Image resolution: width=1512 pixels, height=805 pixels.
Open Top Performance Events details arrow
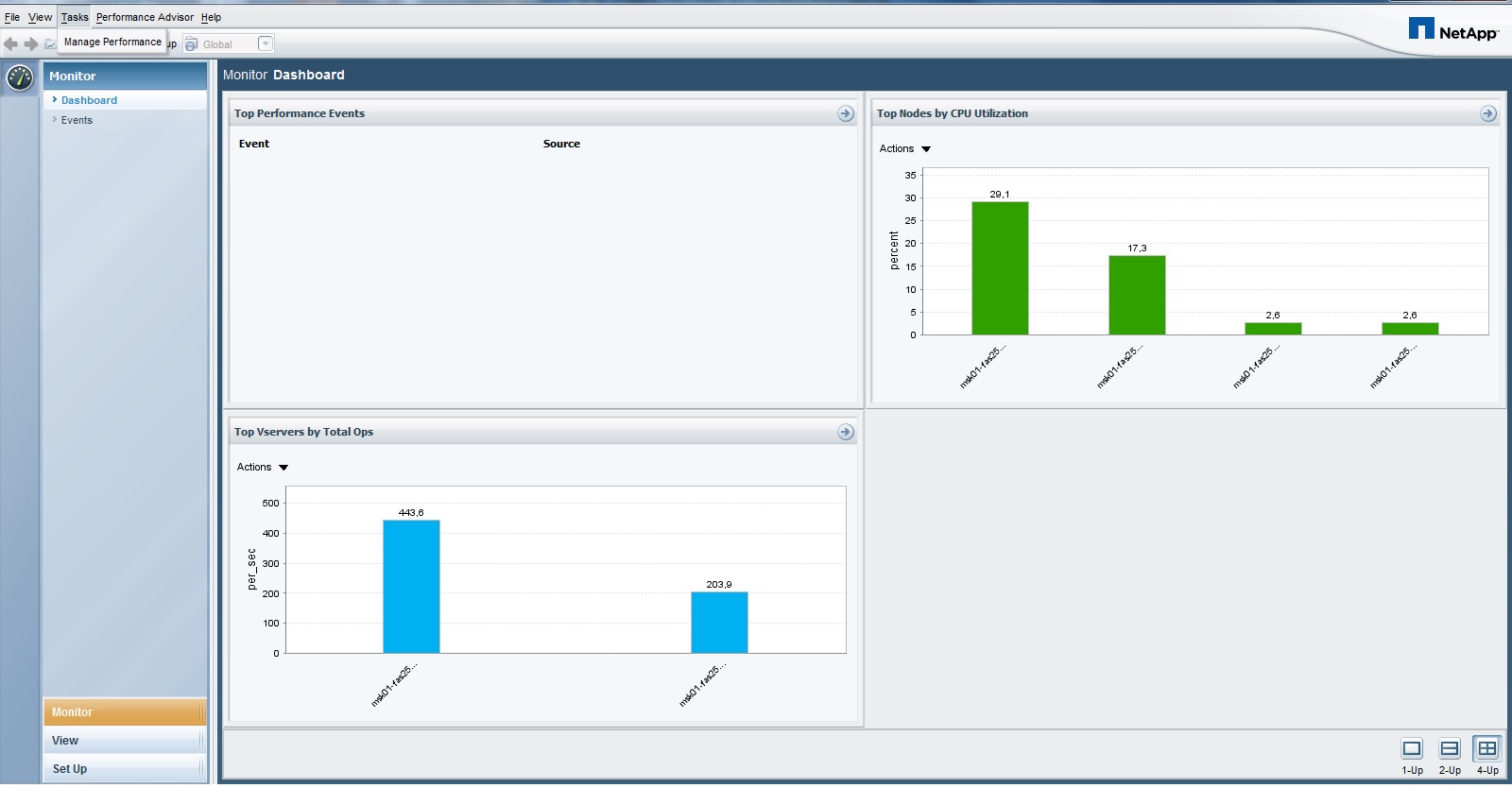click(x=846, y=113)
